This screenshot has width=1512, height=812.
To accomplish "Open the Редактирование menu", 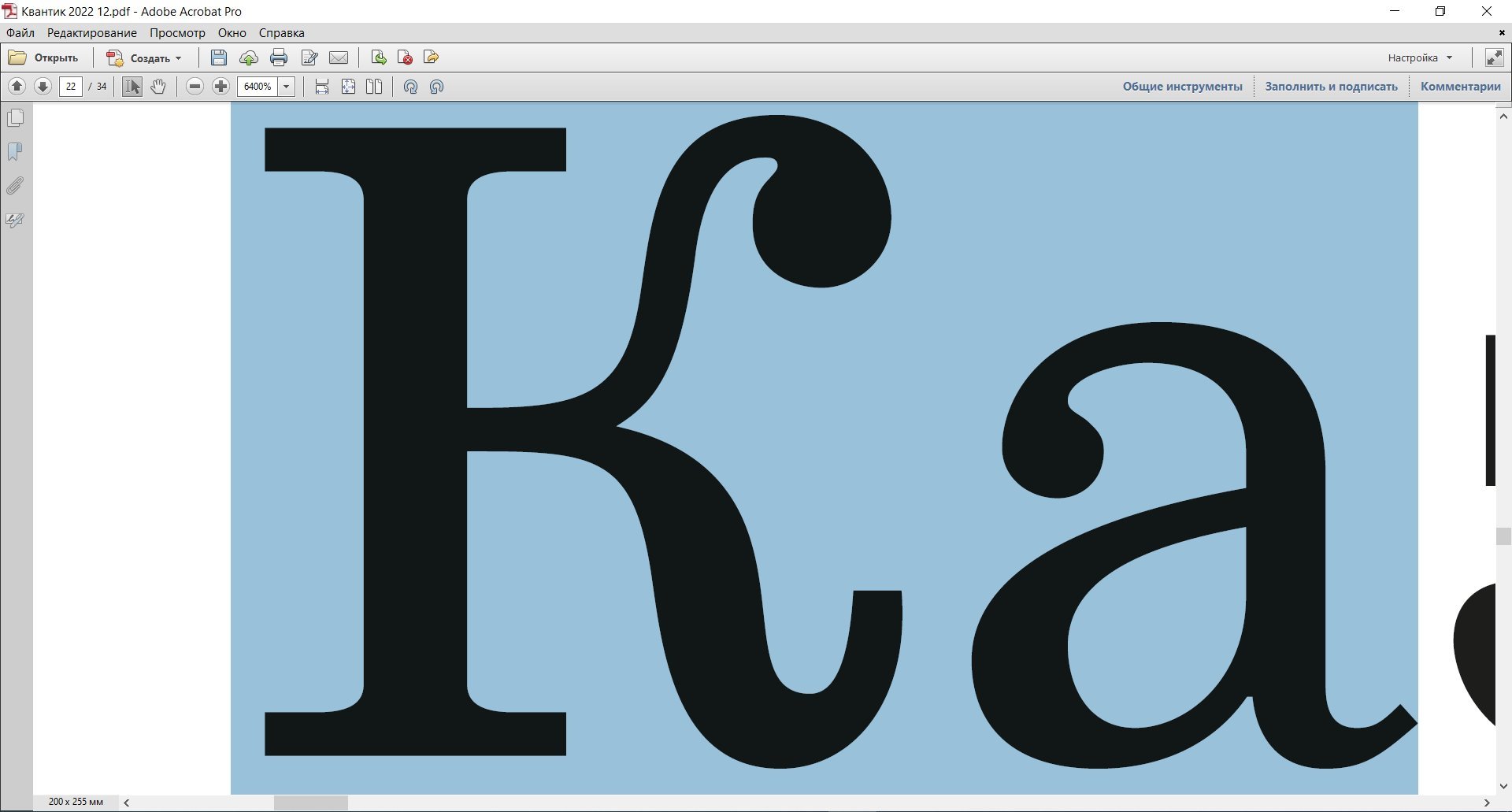I will coord(91,33).
